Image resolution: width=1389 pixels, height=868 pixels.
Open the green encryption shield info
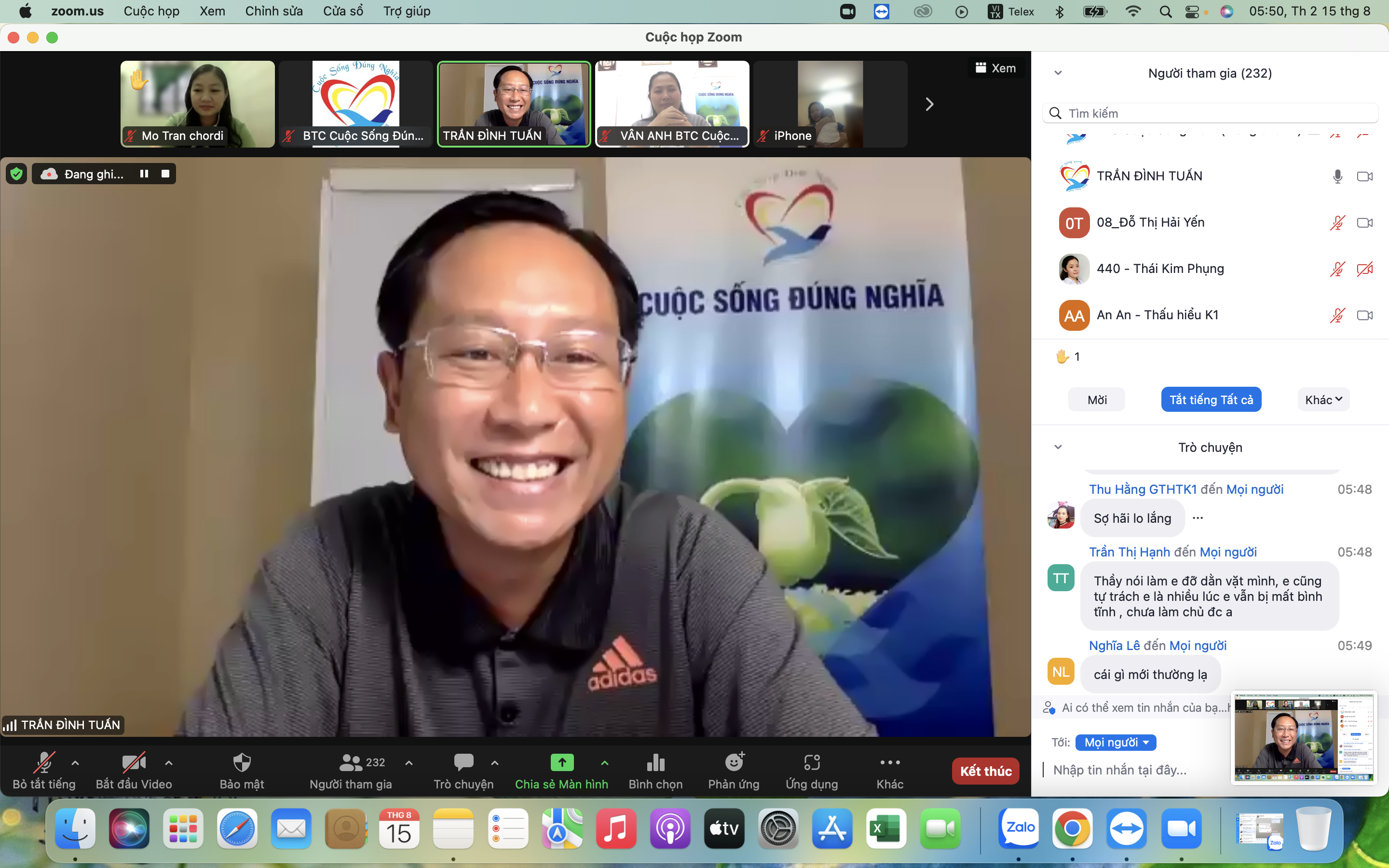17,174
